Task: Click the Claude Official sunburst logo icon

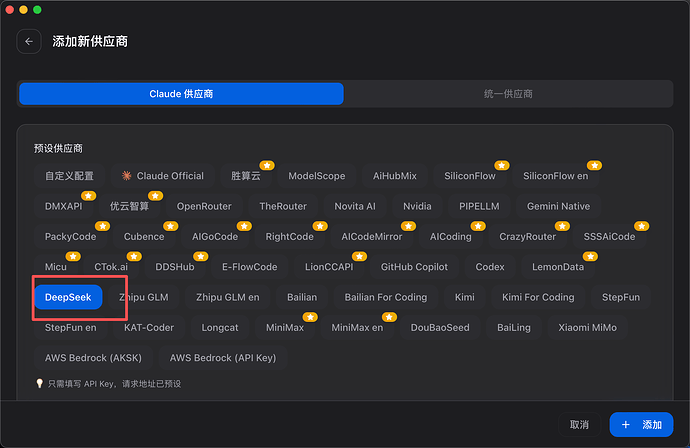Action: coord(127,176)
